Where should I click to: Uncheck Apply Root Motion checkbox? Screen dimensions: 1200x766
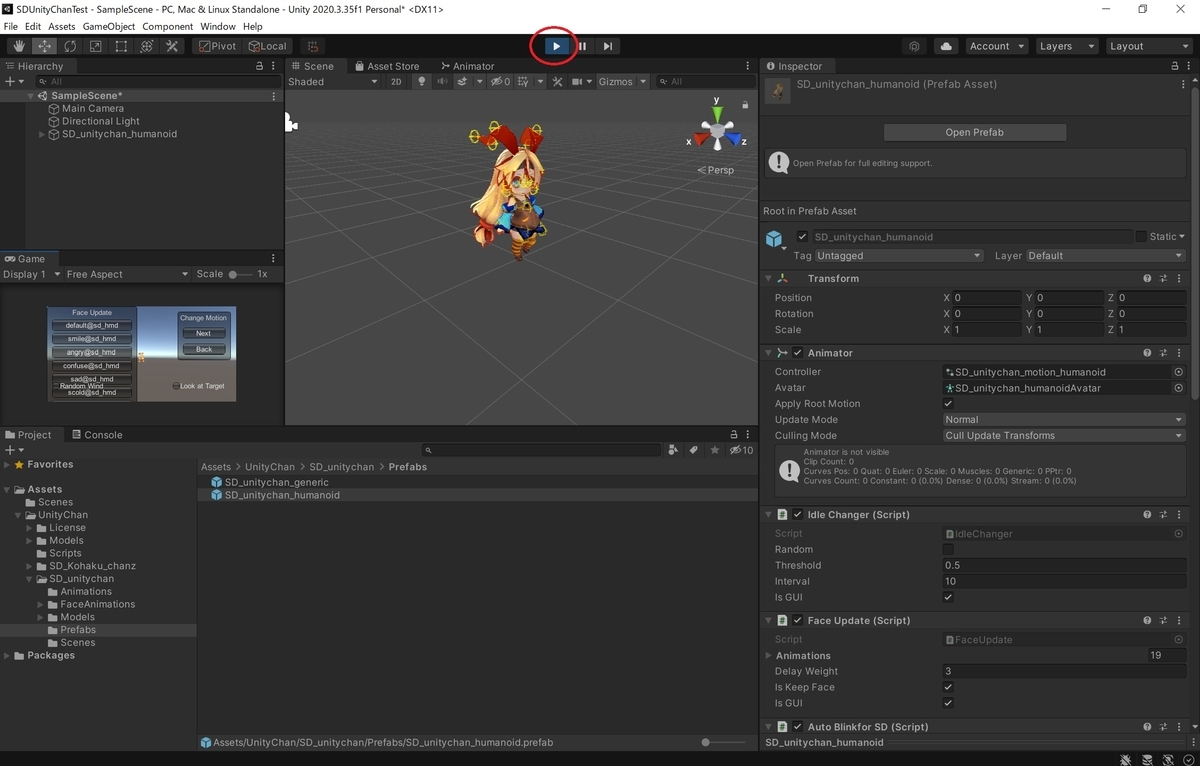tap(948, 404)
